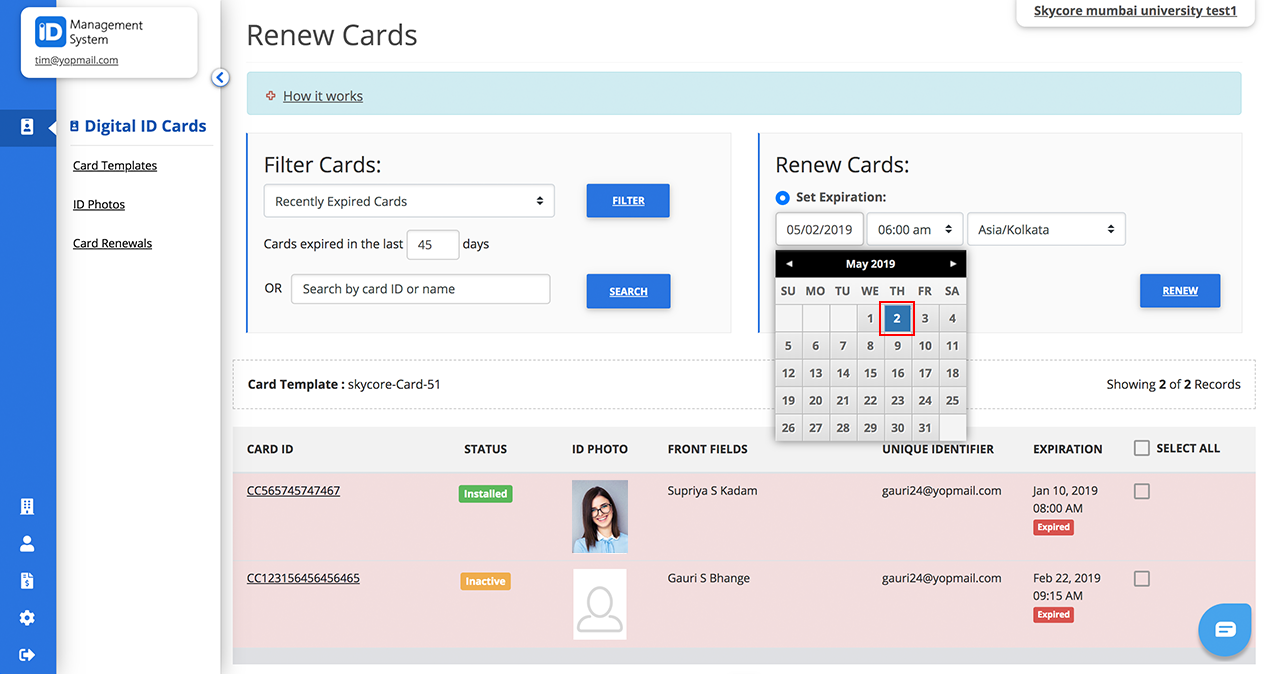Click the FILTER button
The image size is (1266, 674).
point(628,200)
